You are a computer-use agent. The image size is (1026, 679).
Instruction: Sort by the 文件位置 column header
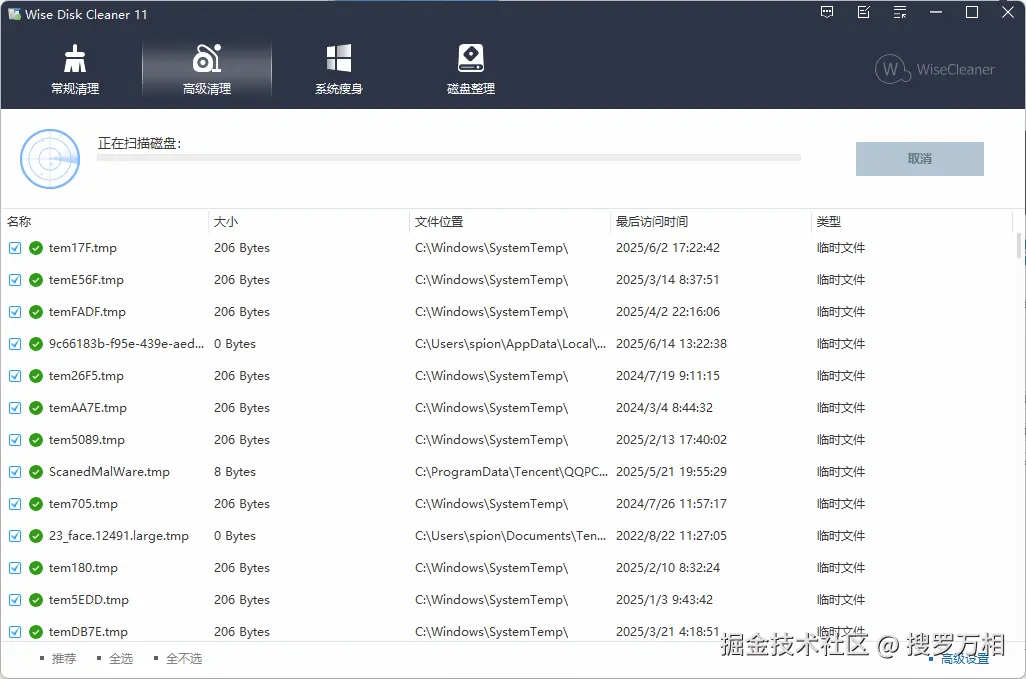[x=439, y=222]
